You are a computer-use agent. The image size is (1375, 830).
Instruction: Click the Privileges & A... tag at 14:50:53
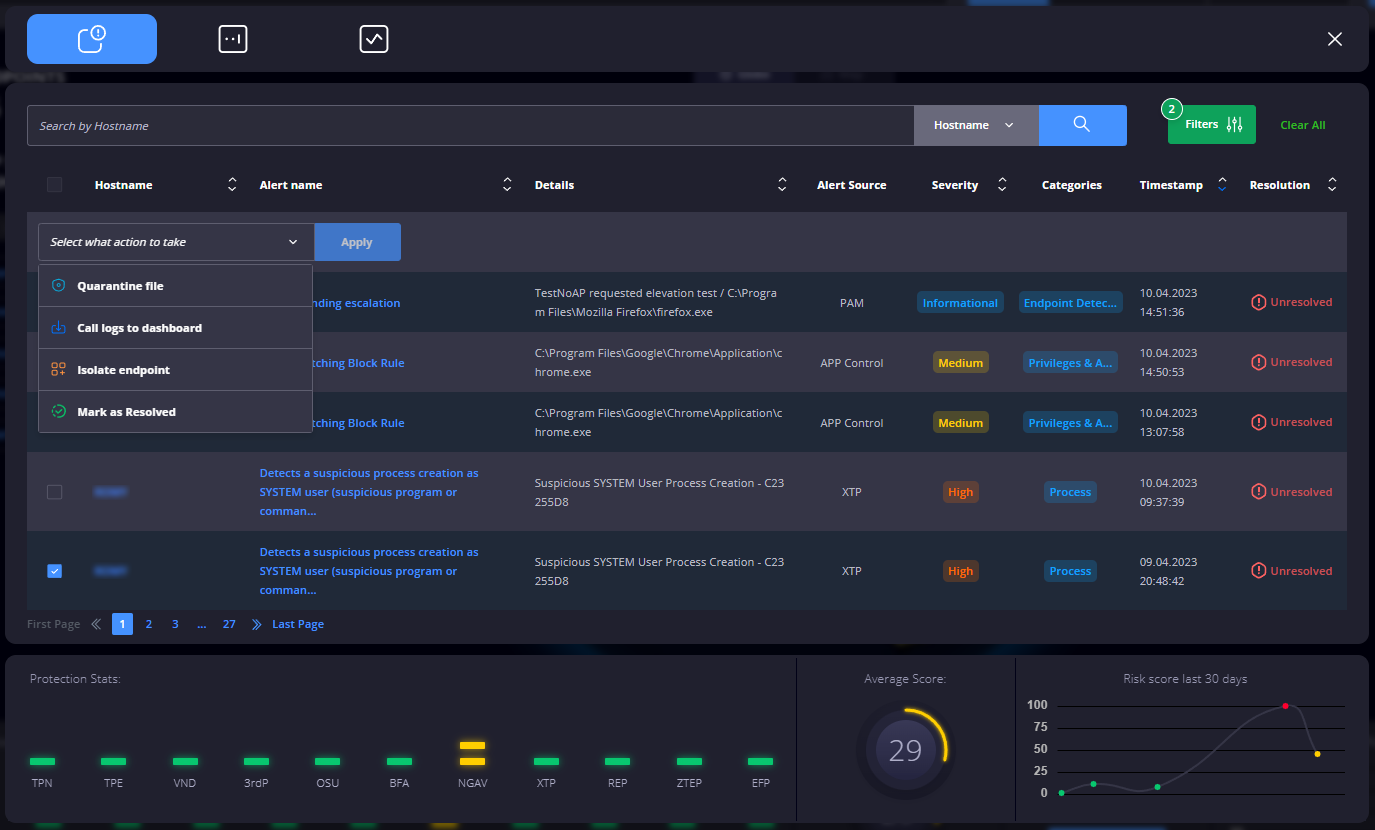point(1070,363)
